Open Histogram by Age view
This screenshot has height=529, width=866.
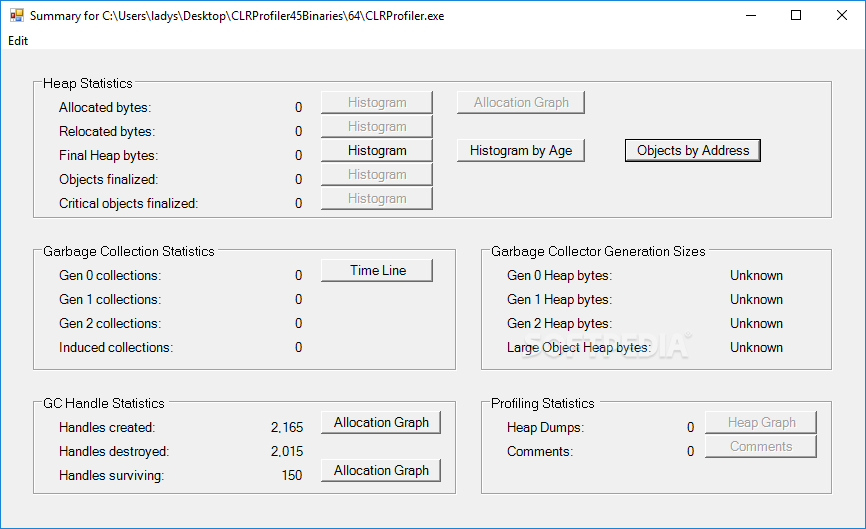click(521, 151)
